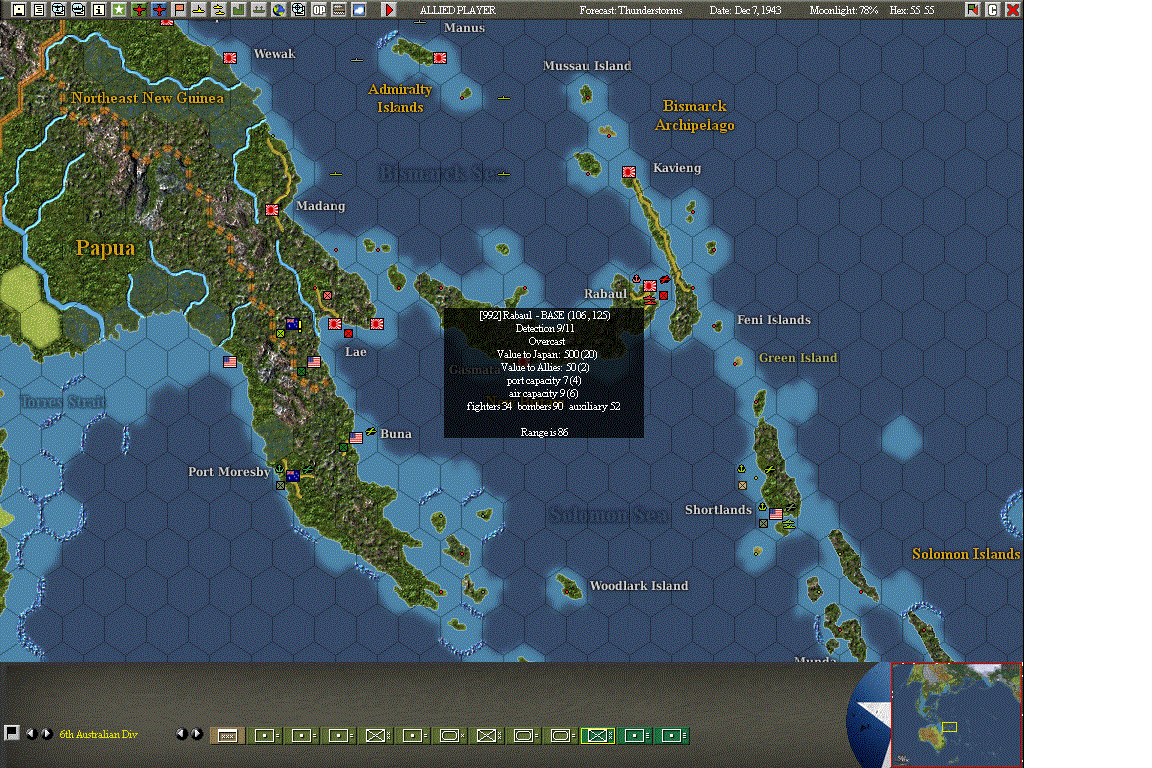Go to previous unit before 6th Australian Div
The height and width of the screenshot is (768, 1152).
coord(32,733)
